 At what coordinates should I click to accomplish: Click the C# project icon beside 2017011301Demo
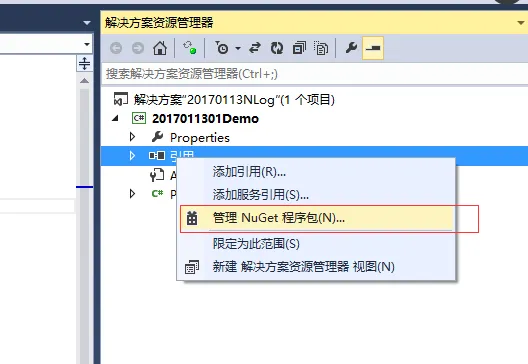point(139,118)
